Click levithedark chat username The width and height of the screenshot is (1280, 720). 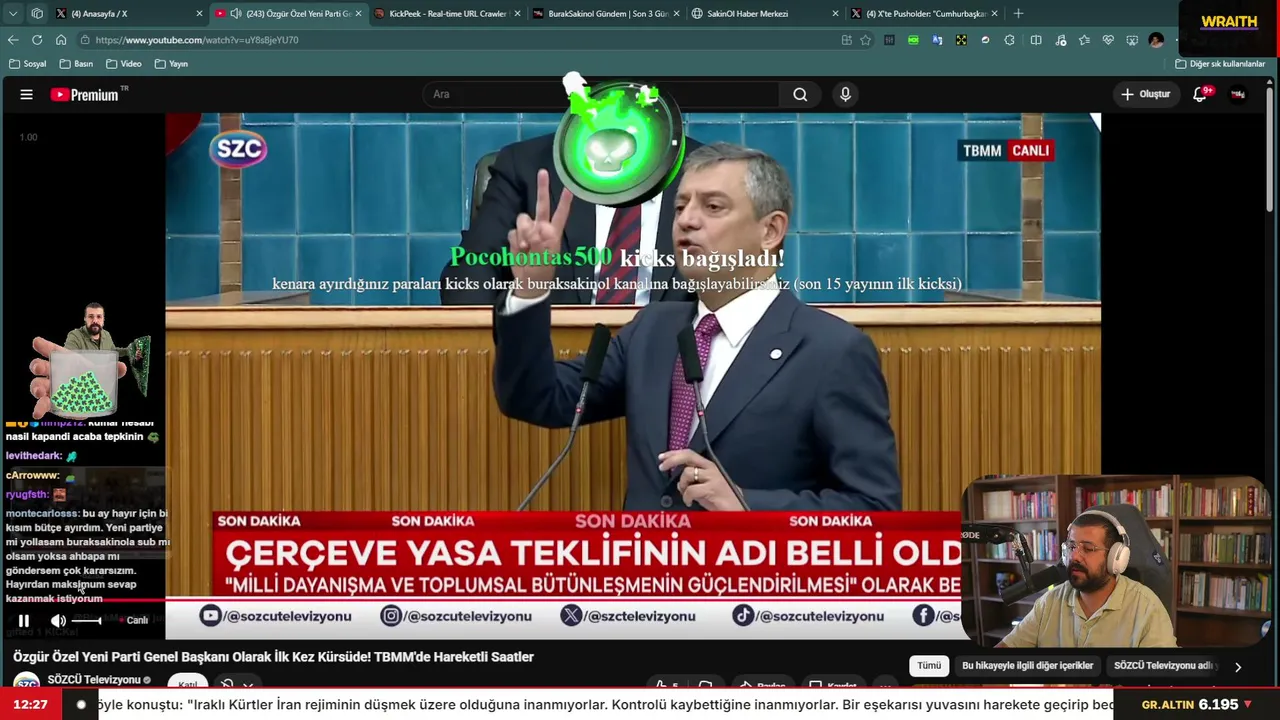34,456
